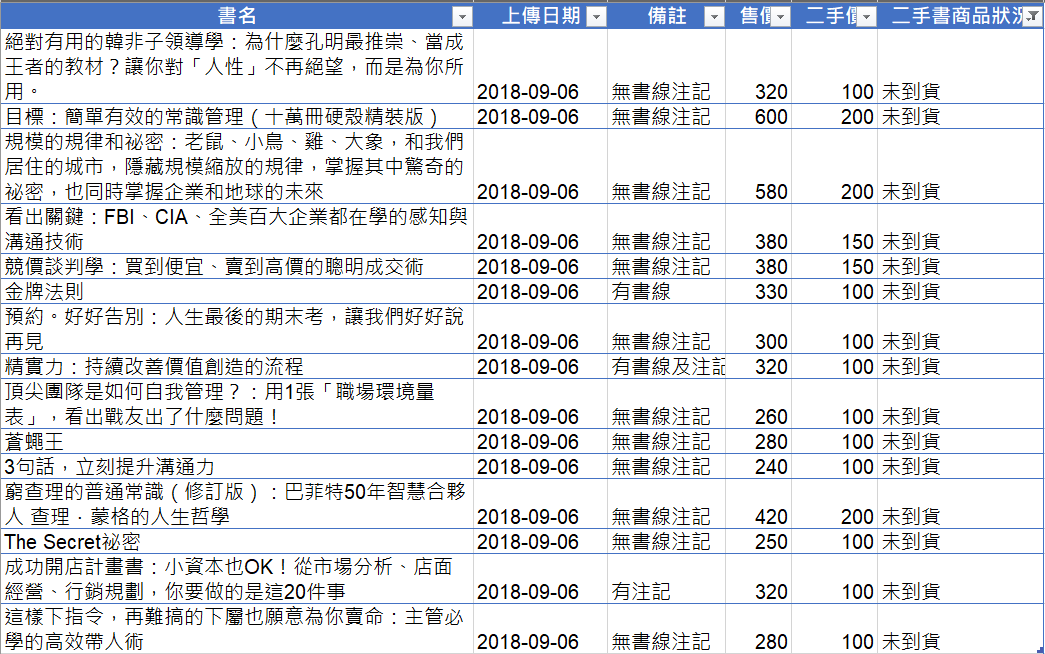The height and width of the screenshot is (654, 1045).
Task: Open the 售價 column filter dropdown
Action: 780,17
